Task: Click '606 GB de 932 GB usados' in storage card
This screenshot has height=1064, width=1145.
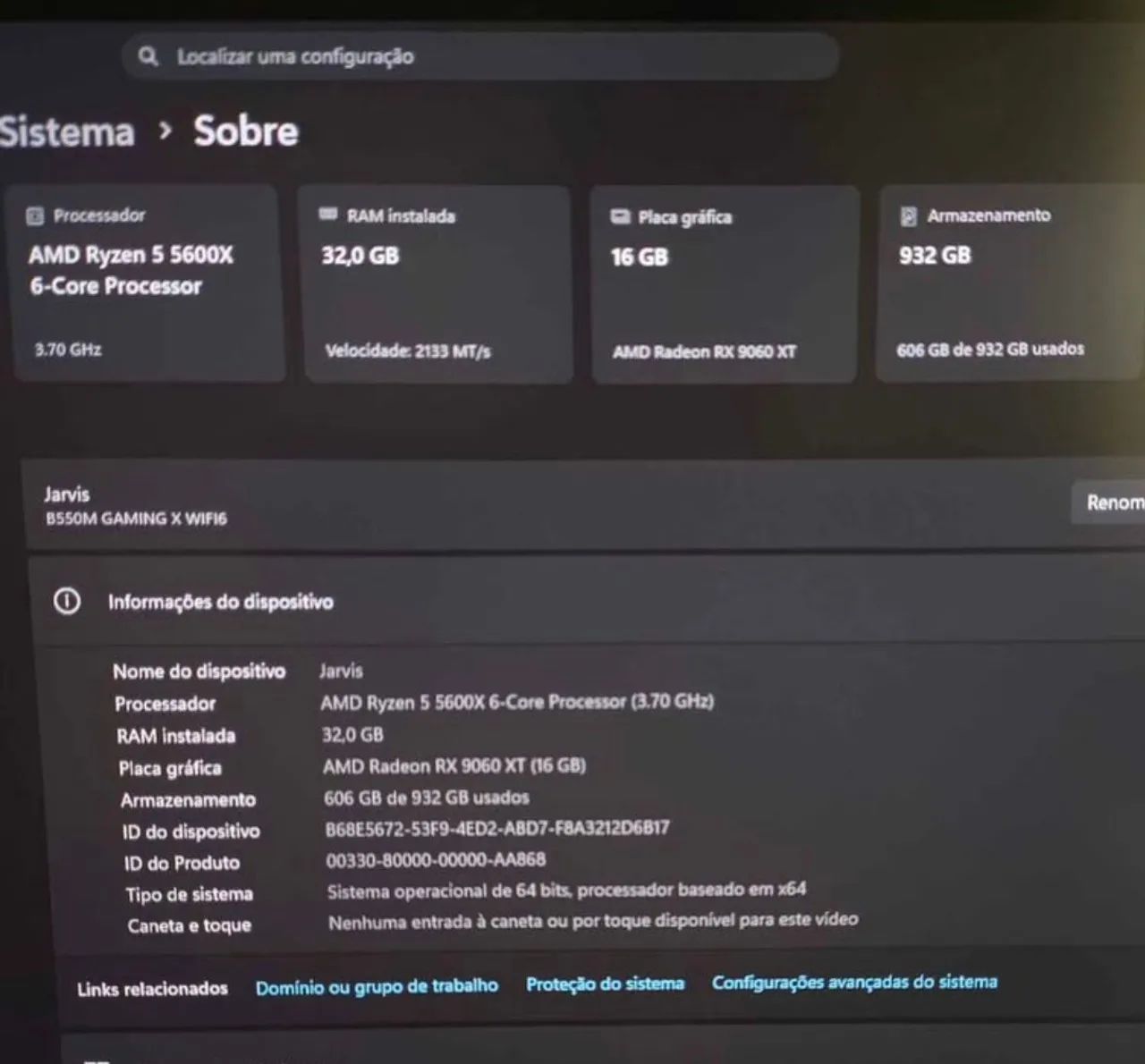Action: 990,350
